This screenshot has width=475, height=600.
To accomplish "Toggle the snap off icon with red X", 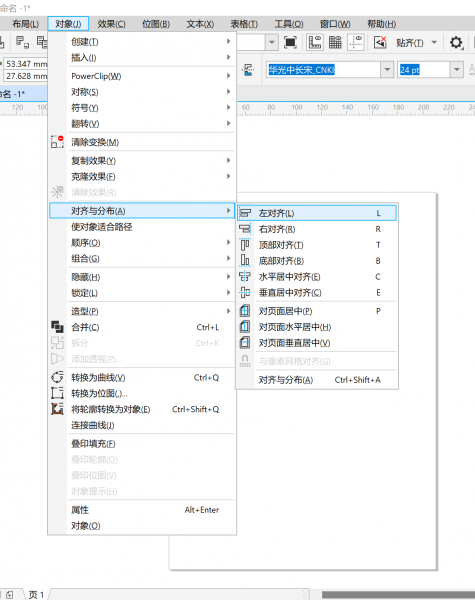I will [380, 42].
